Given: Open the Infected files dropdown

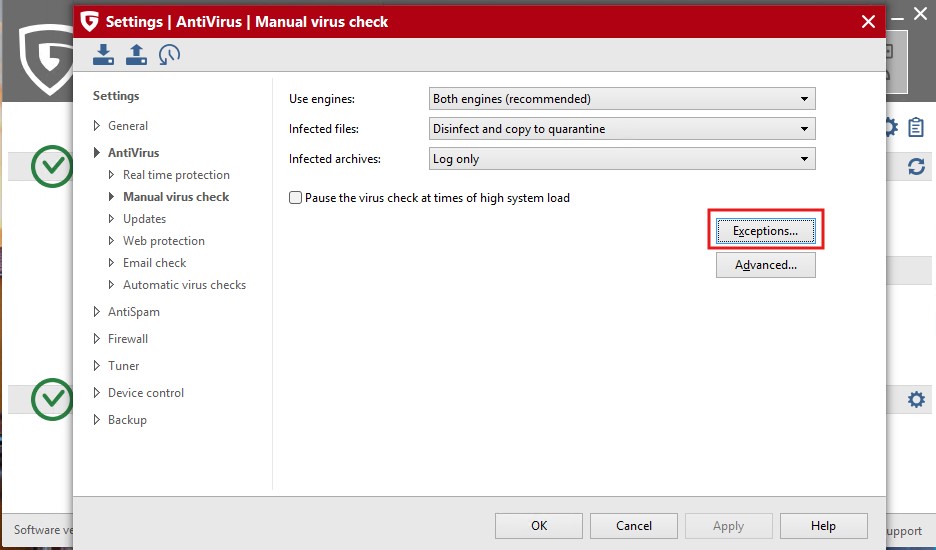Looking at the screenshot, I should click(622, 128).
